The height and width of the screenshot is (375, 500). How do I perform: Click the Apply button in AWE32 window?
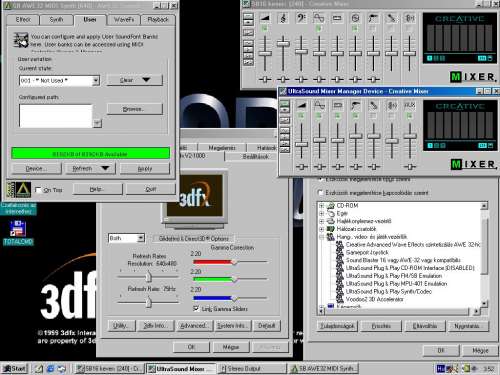click(145, 168)
